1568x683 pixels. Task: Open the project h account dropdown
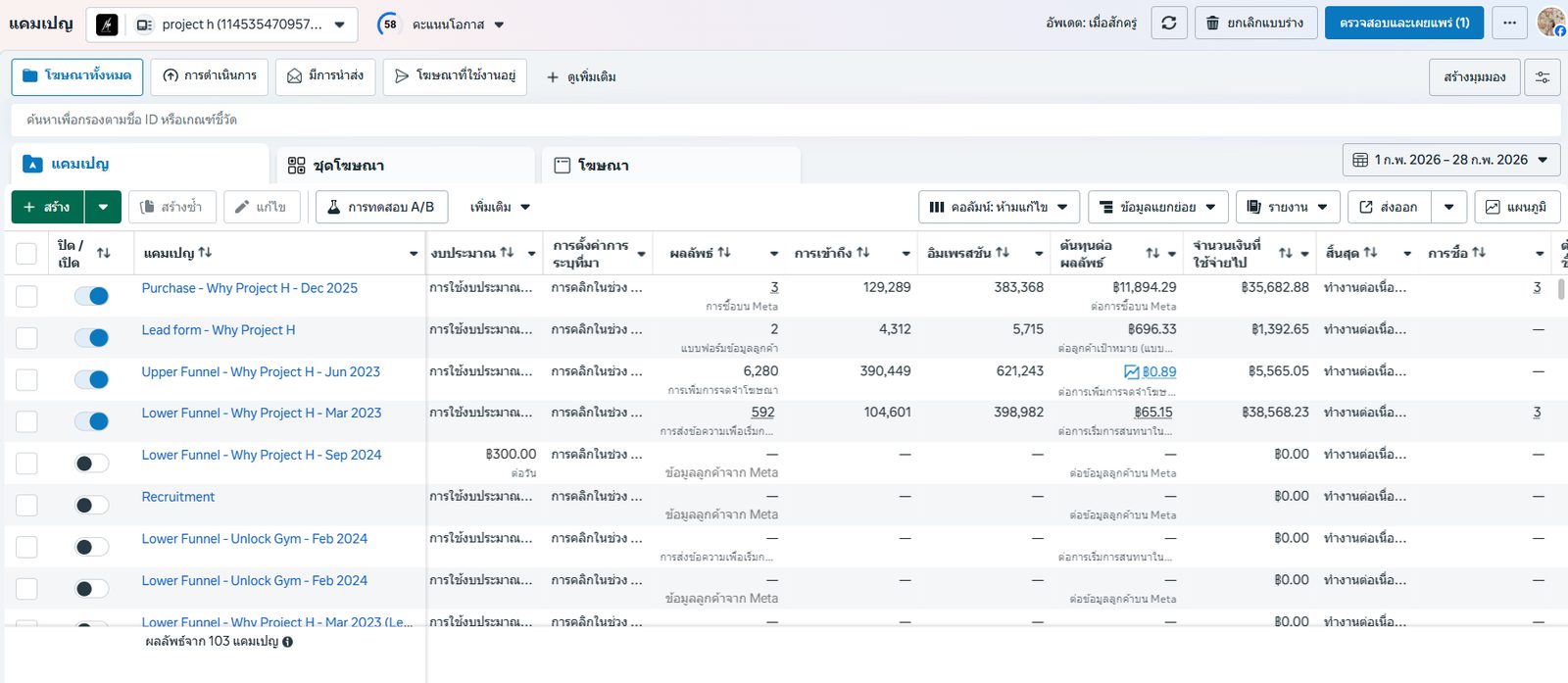point(221,24)
